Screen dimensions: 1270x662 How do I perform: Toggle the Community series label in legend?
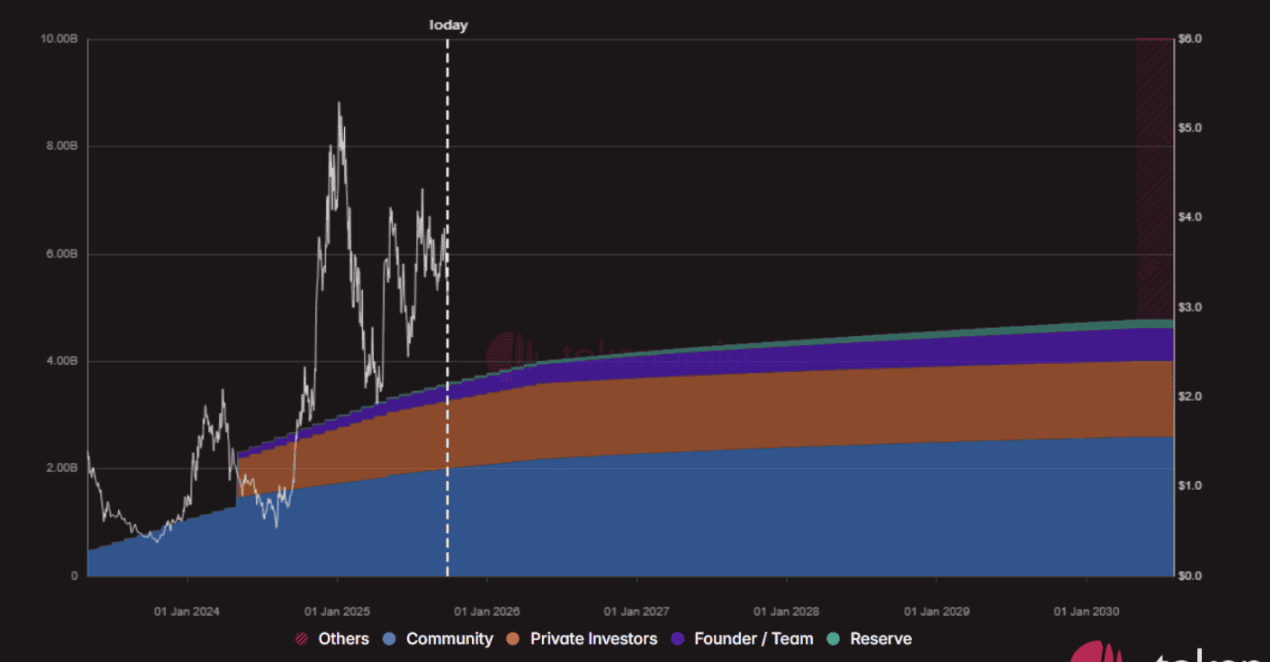point(449,639)
